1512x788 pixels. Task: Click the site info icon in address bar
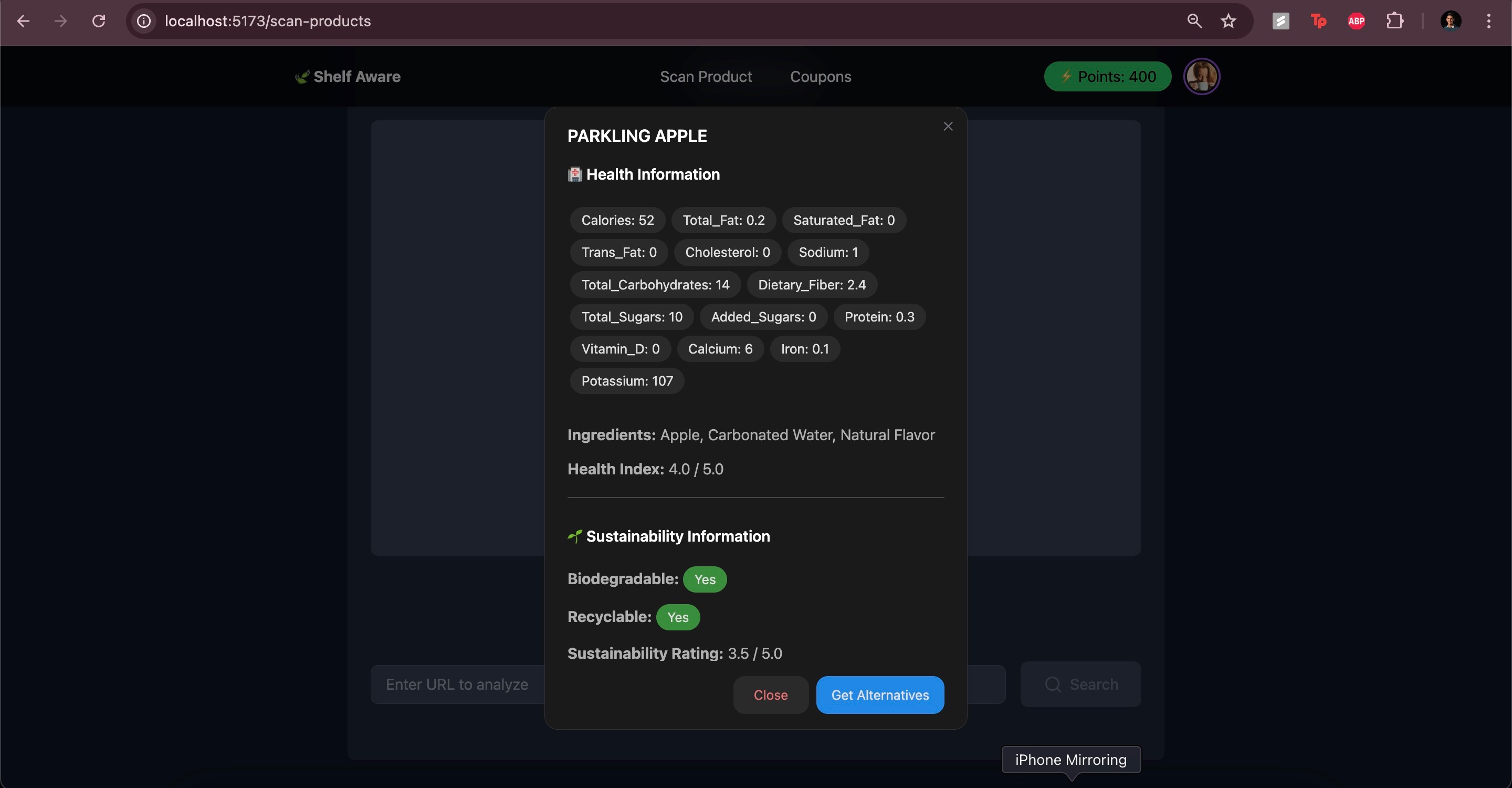pyautogui.click(x=144, y=21)
